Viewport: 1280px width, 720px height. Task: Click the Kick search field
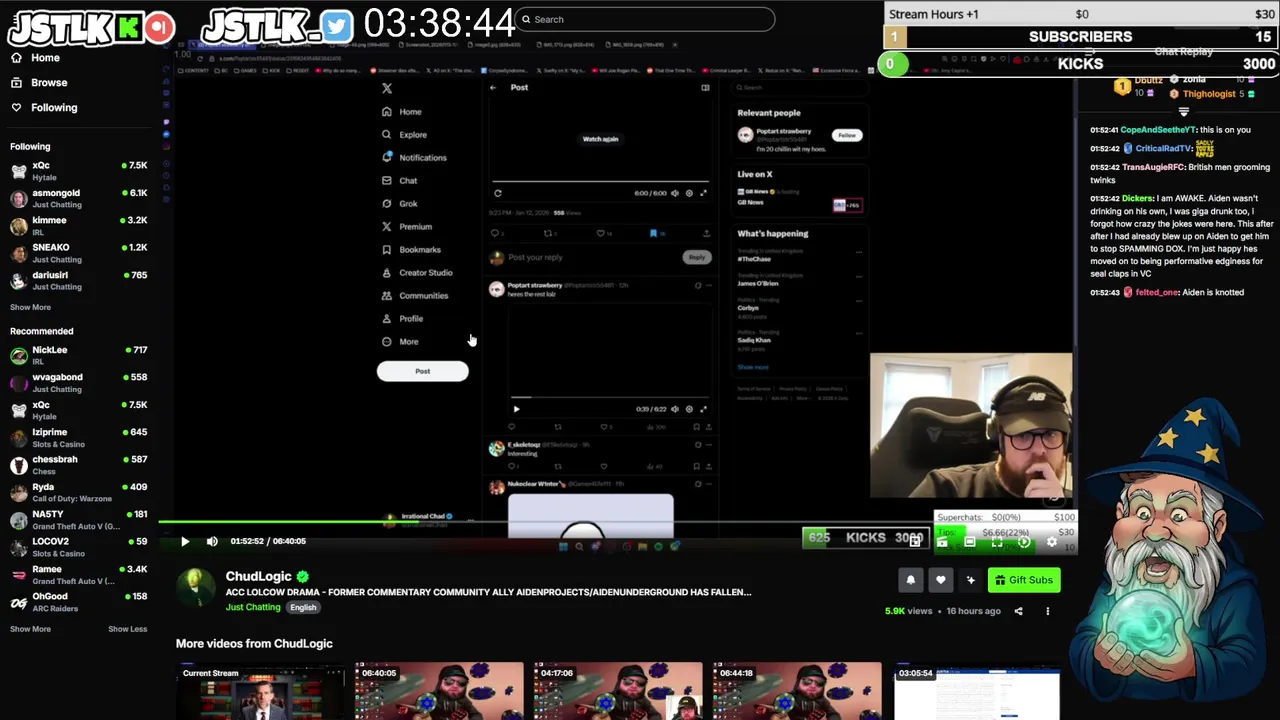(x=645, y=19)
